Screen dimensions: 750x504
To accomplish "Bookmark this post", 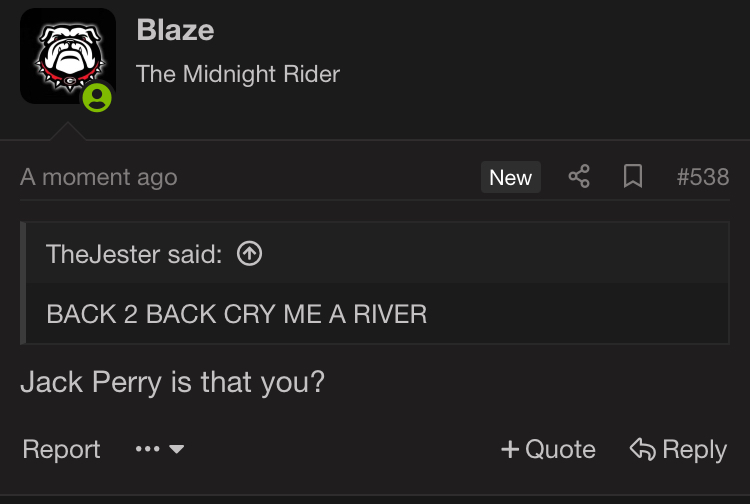I will 632,177.
